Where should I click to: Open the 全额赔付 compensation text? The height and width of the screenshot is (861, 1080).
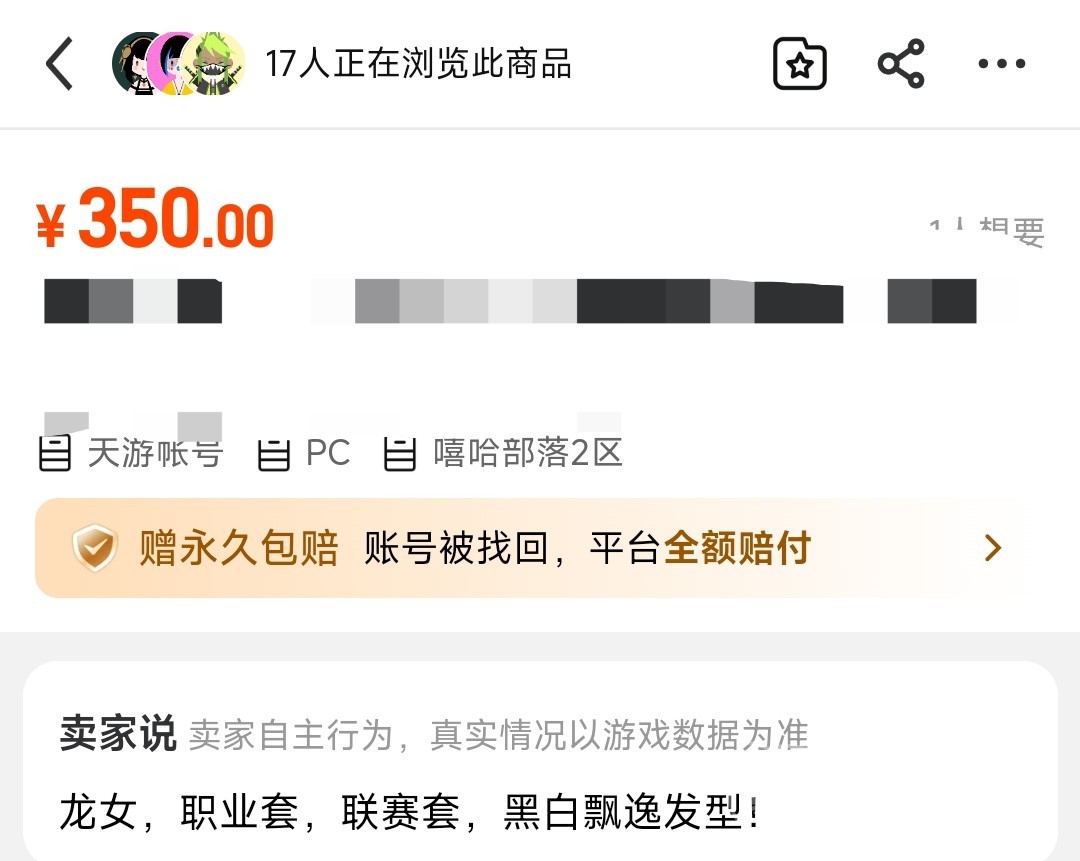point(737,548)
